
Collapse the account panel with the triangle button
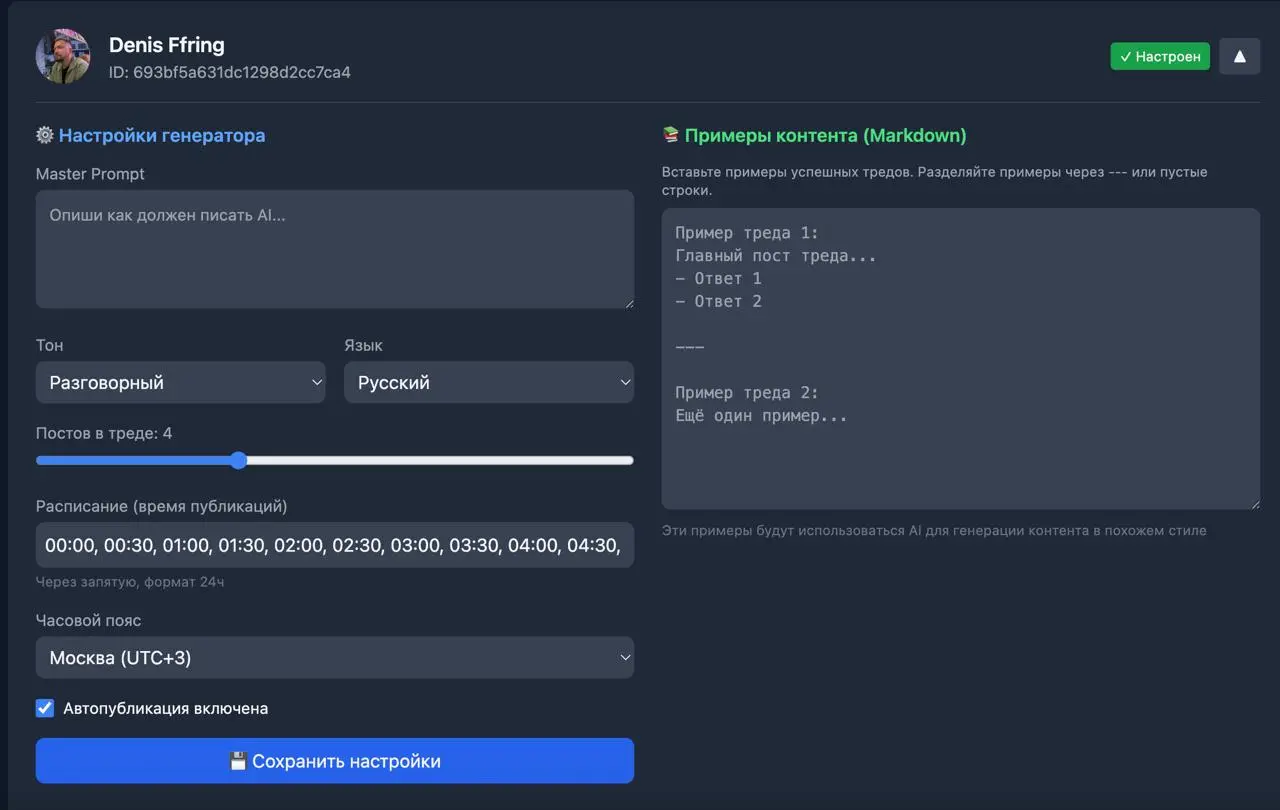click(x=1240, y=56)
